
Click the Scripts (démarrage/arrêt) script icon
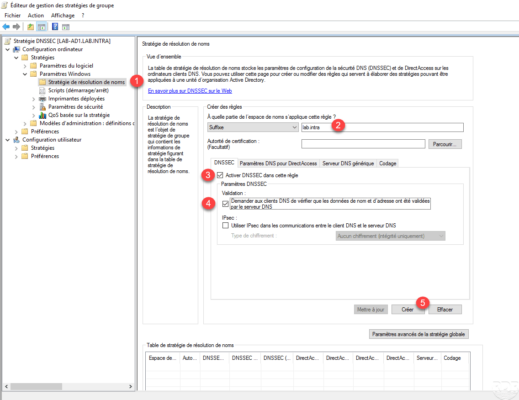(42, 90)
